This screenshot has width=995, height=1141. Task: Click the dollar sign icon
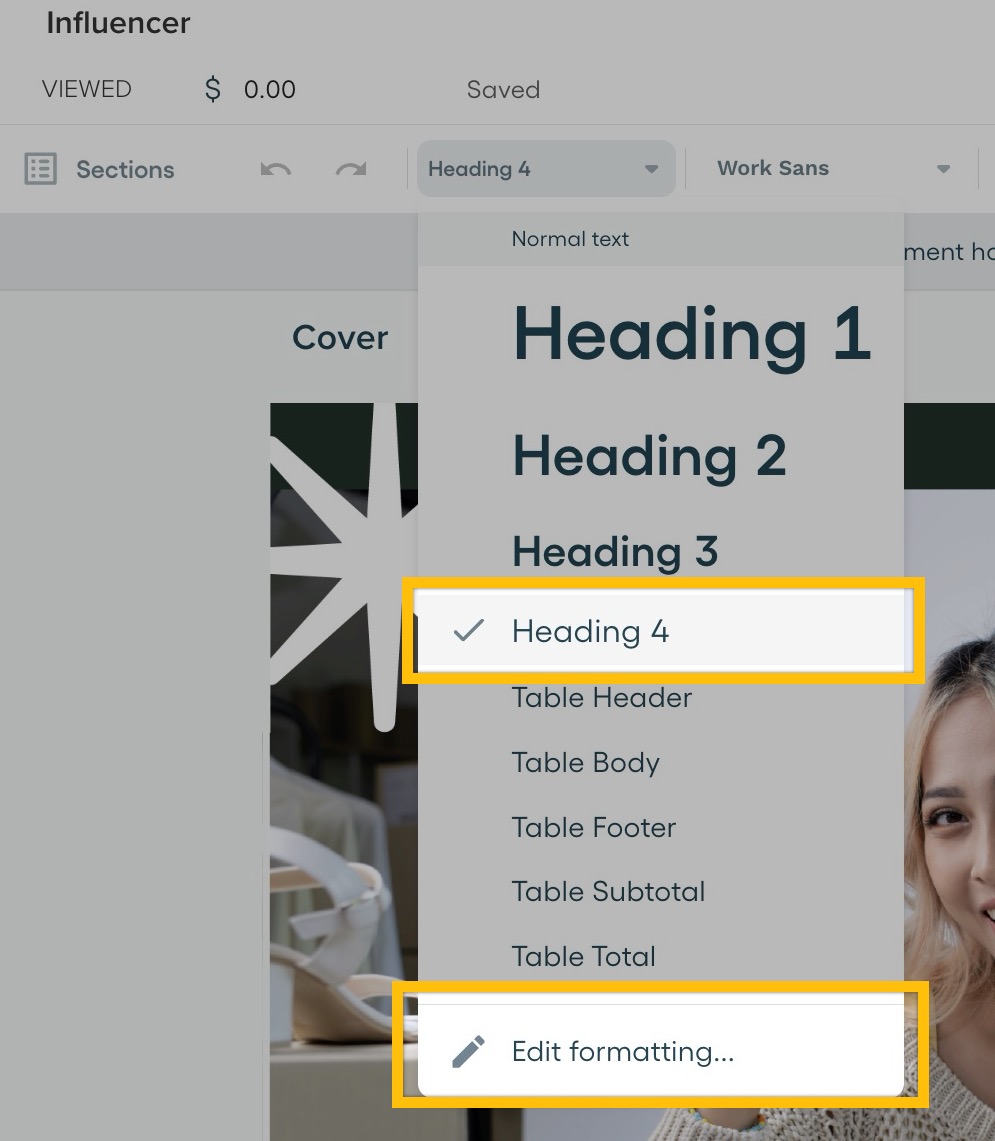pyautogui.click(x=213, y=89)
